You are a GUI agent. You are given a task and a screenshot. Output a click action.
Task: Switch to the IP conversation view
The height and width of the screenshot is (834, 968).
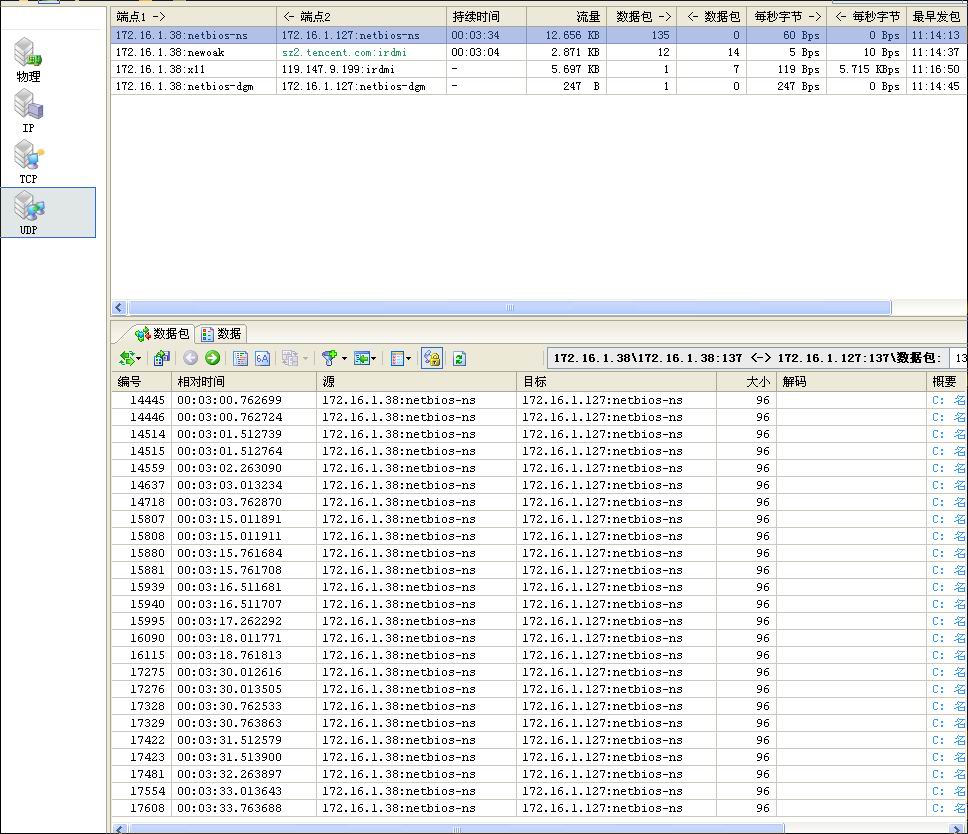click(28, 110)
